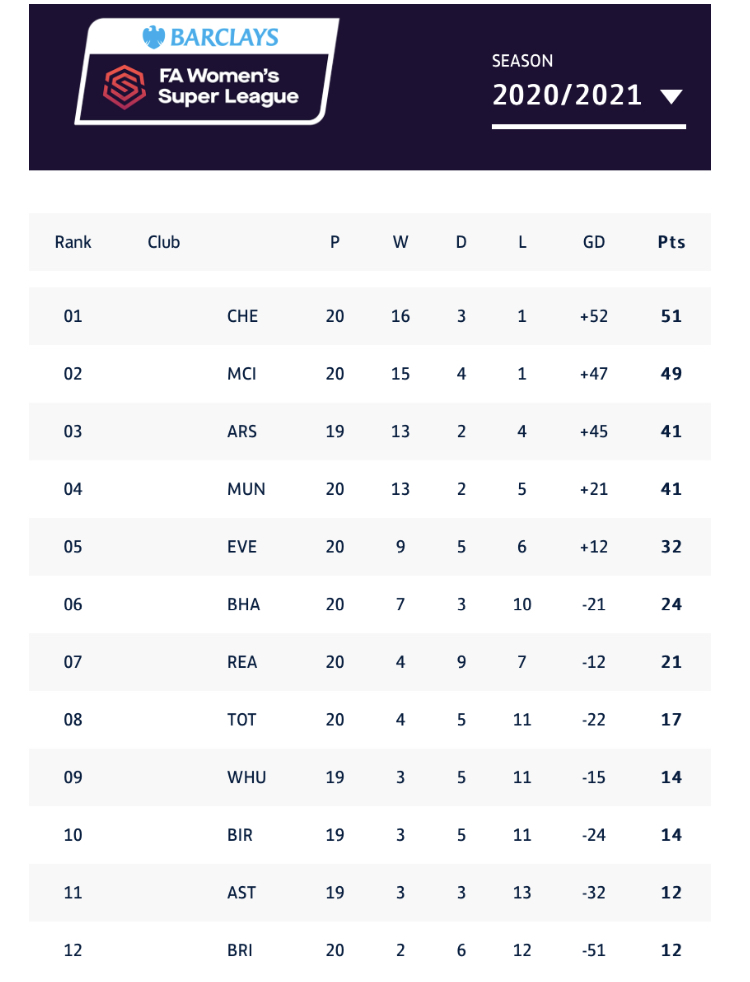750x982 pixels.
Task: Click BRI at bottom of table
Action: (241, 950)
